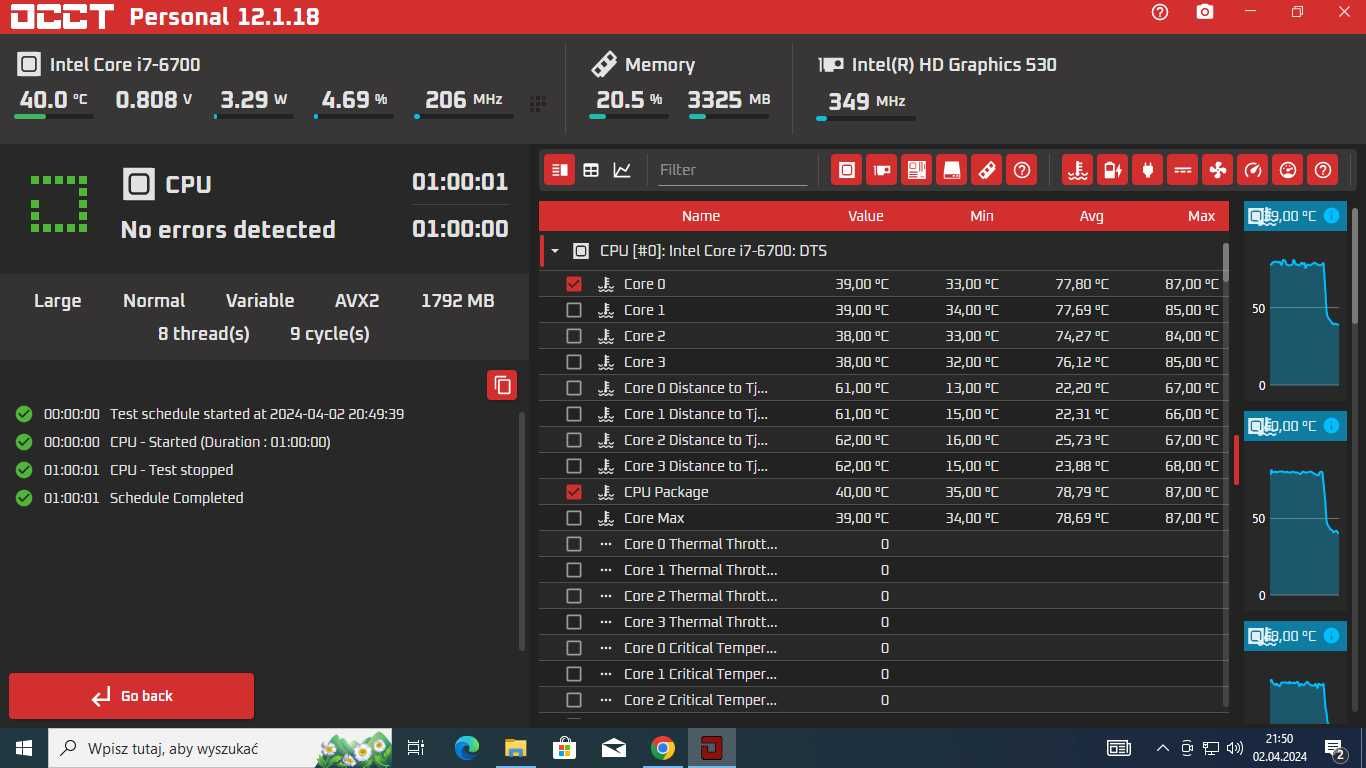Filter sensors by fan icon

point(1217,170)
